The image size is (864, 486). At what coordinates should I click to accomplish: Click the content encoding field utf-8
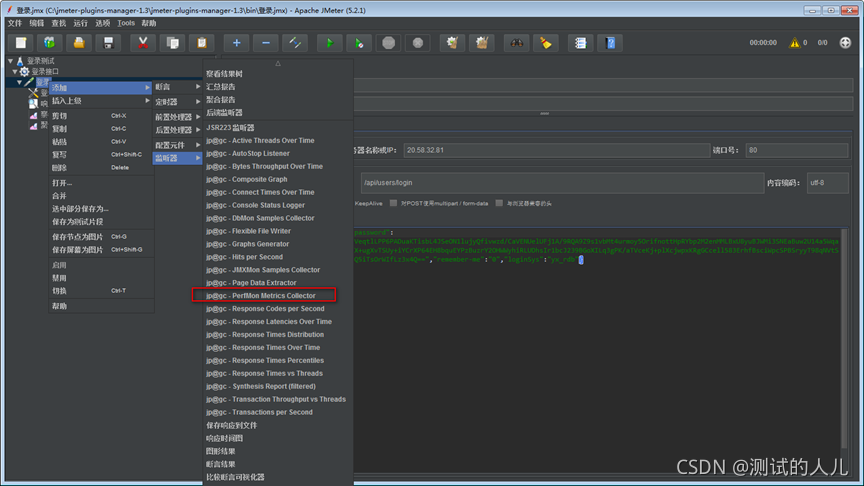(x=827, y=183)
